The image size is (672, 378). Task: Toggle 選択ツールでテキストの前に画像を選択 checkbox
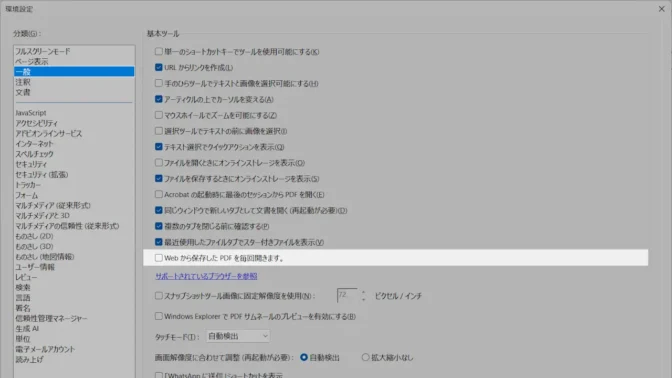click(159, 131)
